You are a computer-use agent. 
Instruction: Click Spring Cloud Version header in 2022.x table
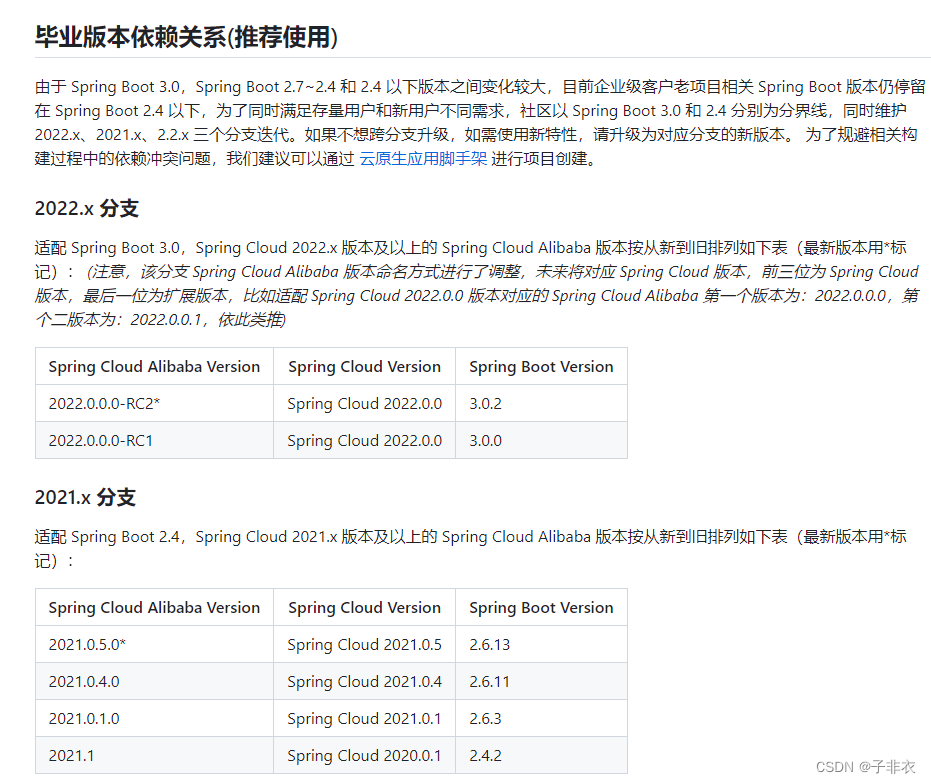365,366
